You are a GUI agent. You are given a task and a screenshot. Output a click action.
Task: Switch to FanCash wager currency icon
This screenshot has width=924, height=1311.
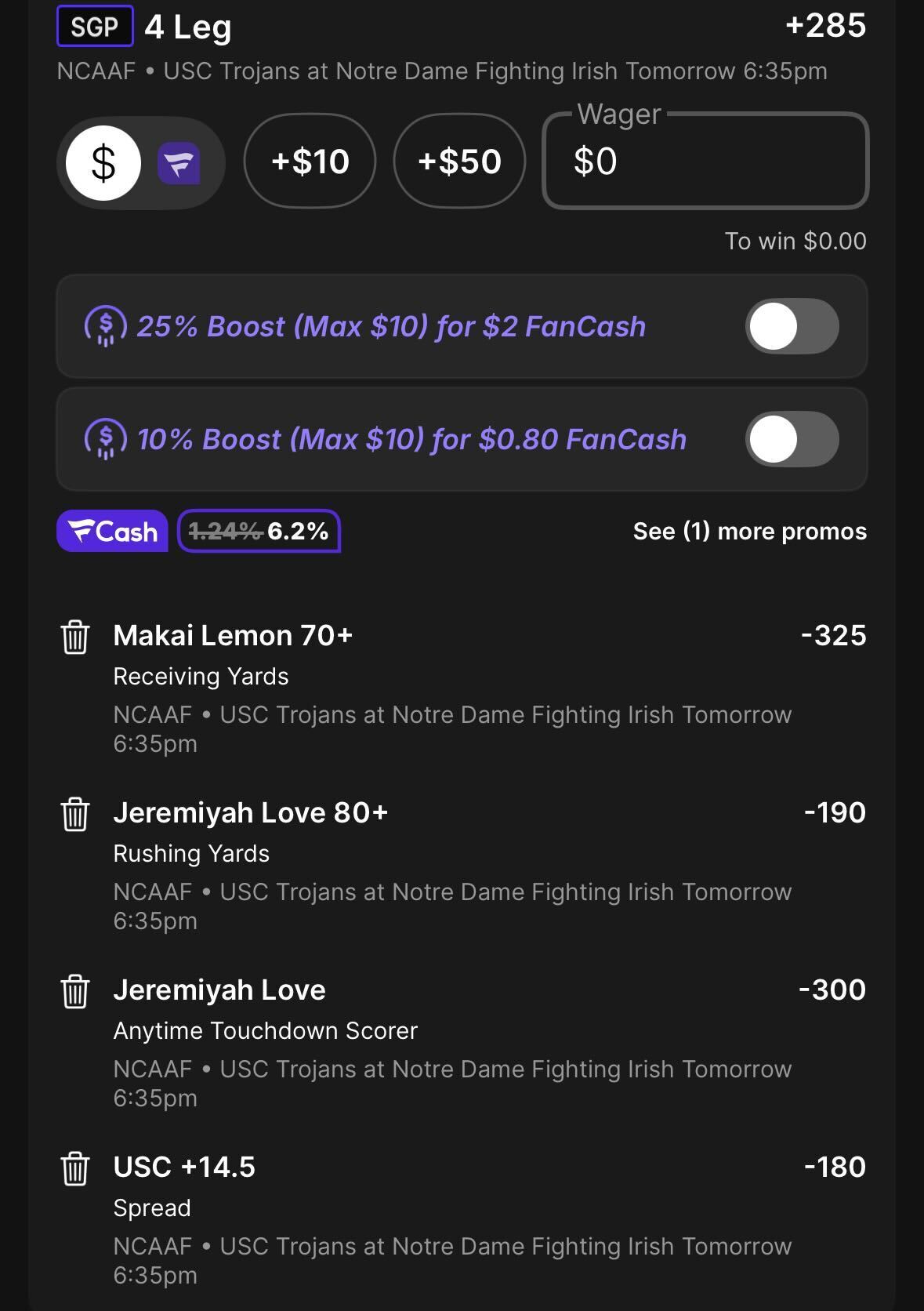click(179, 163)
